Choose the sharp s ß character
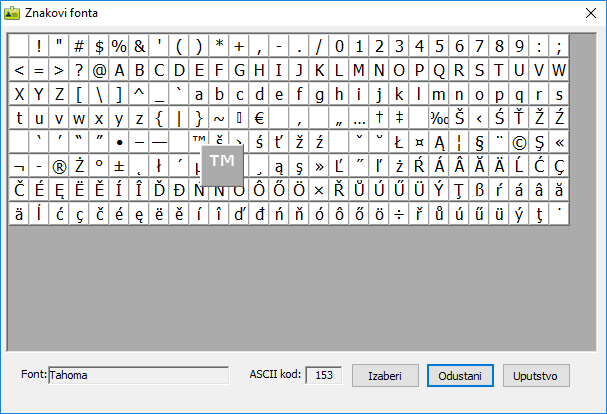 coord(478,189)
